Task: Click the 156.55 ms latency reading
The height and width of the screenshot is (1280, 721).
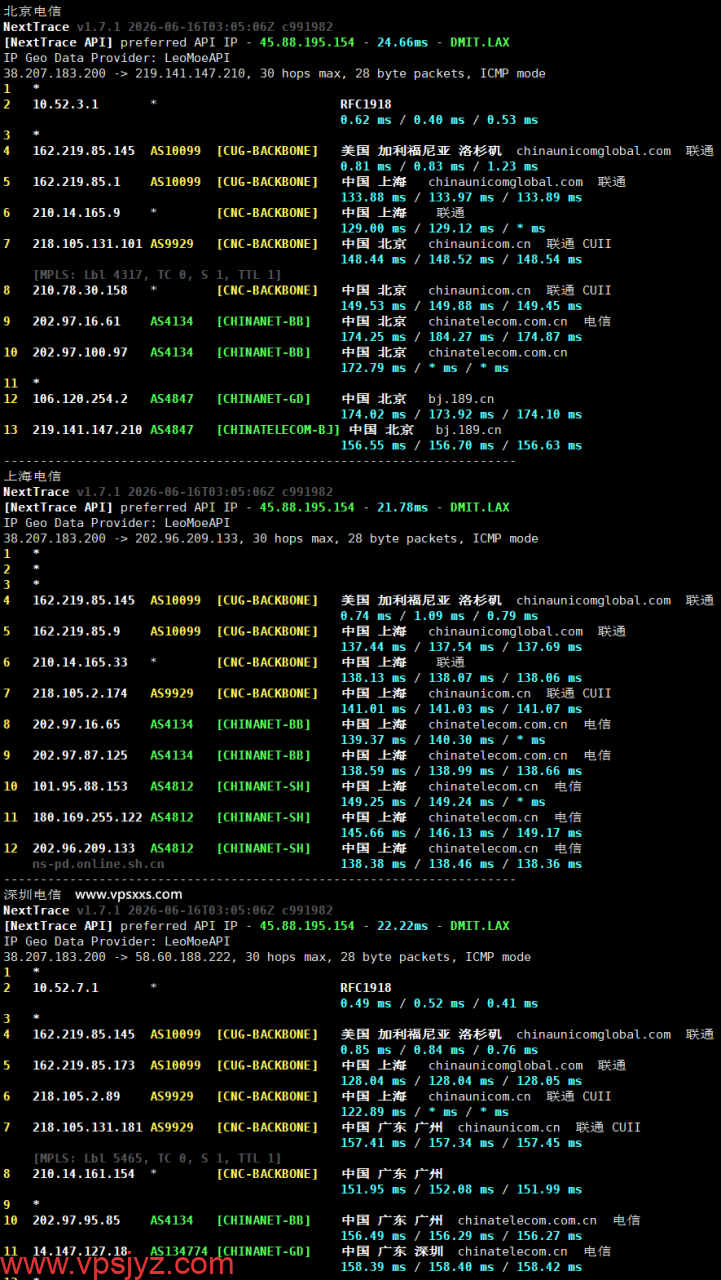Action: [374, 445]
